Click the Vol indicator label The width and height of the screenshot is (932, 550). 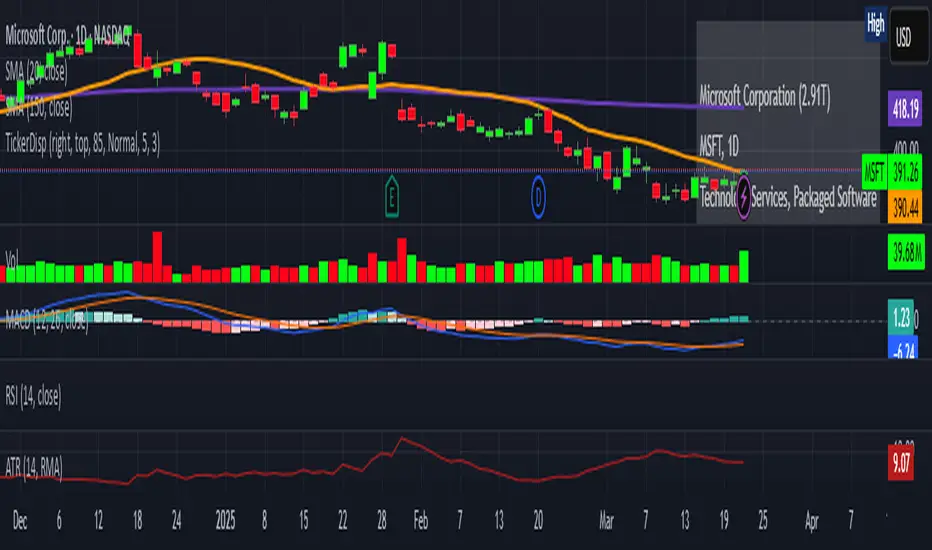(x=12, y=259)
